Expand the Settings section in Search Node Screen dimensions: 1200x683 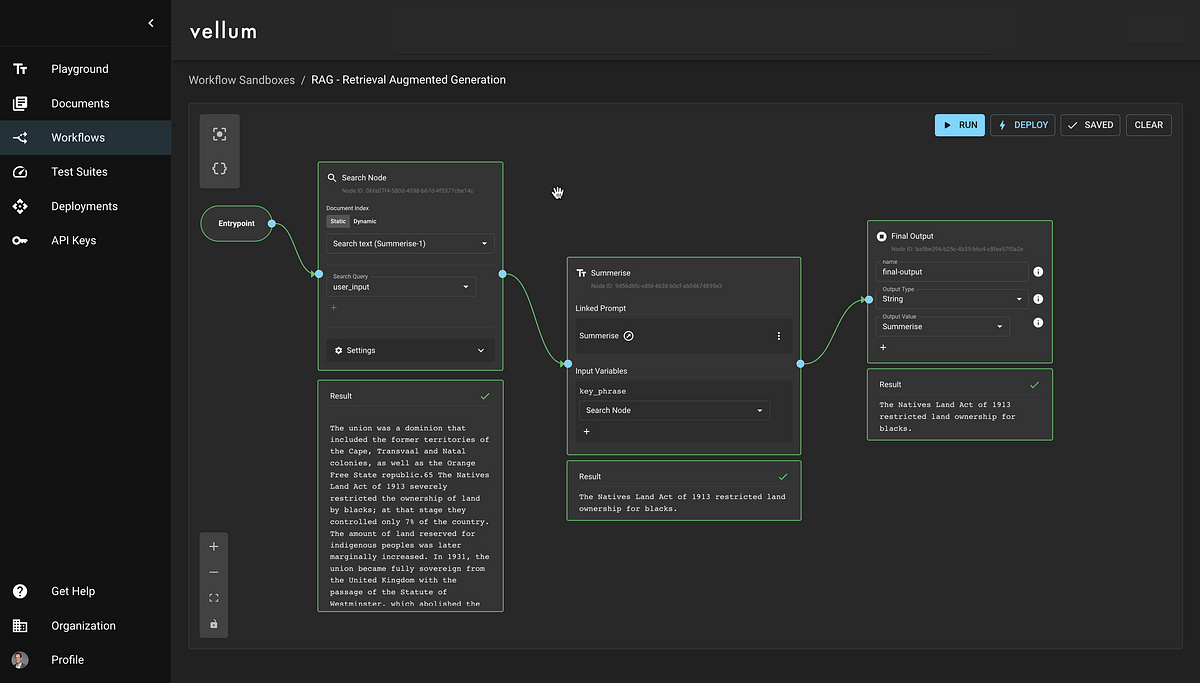[410, 350]
